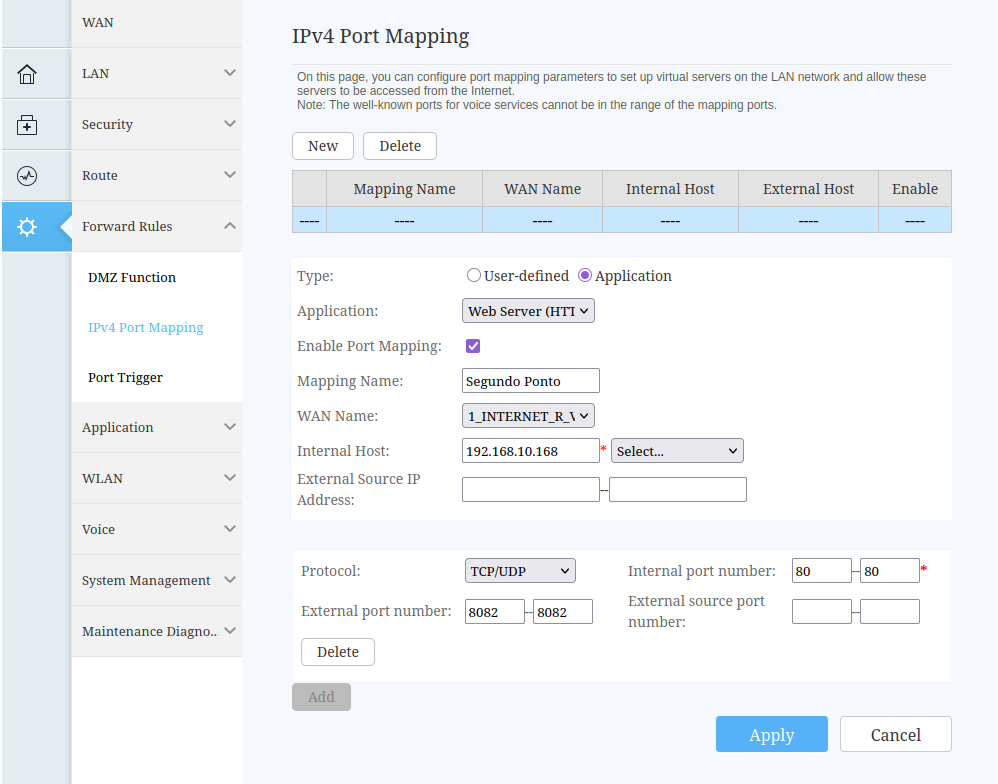The width and height of the screenshot is (998, 784).
Task: Click the New mapping button
Action: 323,146
